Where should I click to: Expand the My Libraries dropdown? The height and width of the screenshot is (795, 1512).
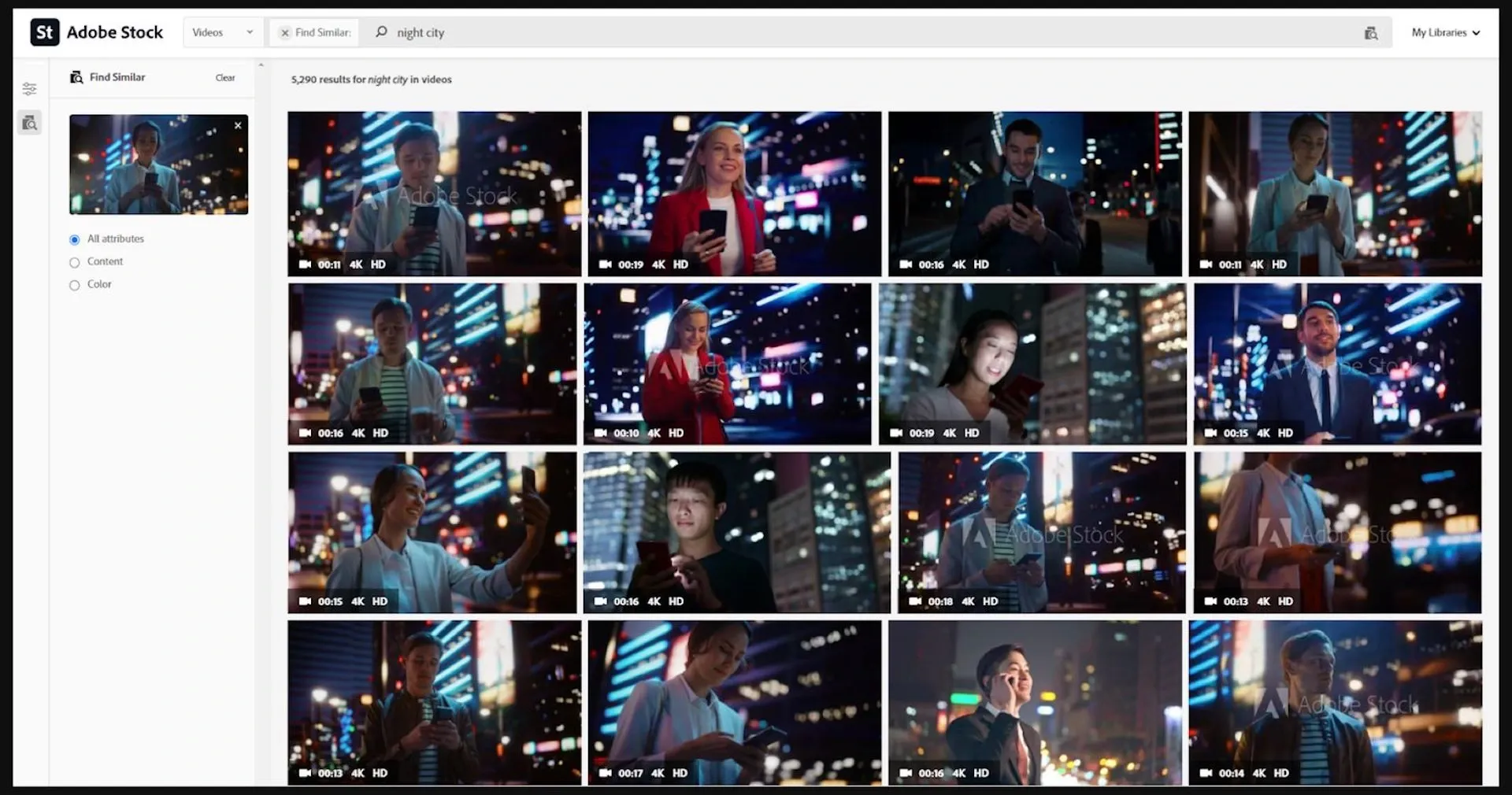click(1446, 32)
